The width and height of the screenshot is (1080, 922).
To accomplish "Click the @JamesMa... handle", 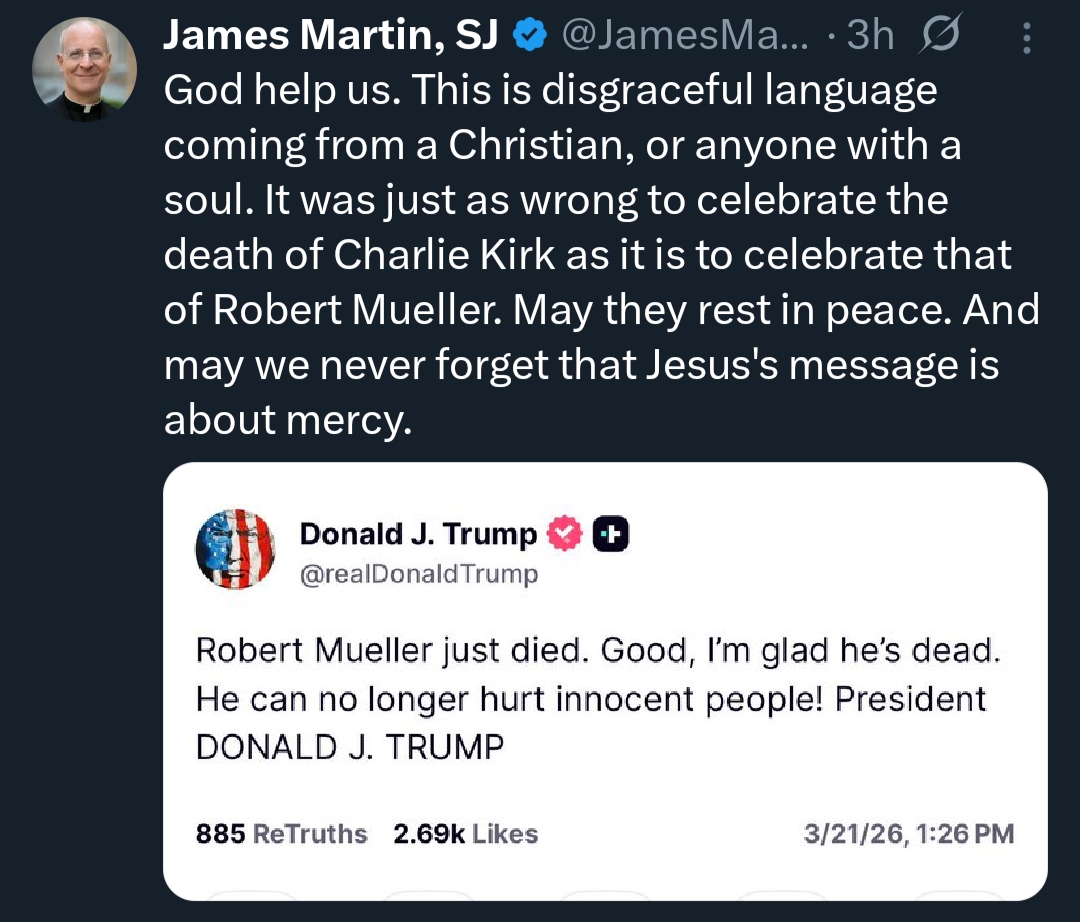I will [x=689, y=37].
